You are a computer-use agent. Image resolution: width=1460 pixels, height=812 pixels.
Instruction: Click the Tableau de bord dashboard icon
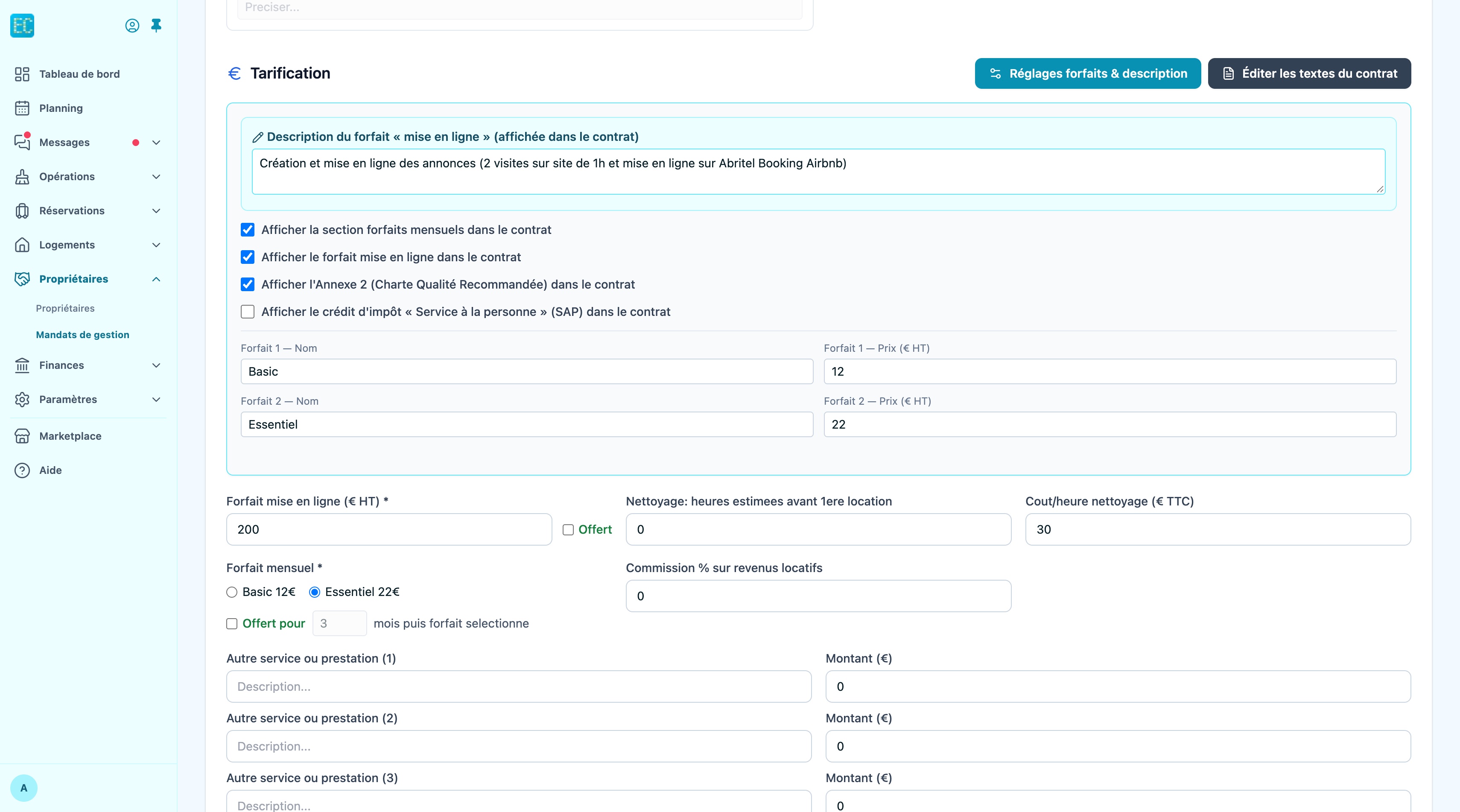click(22, 74)
